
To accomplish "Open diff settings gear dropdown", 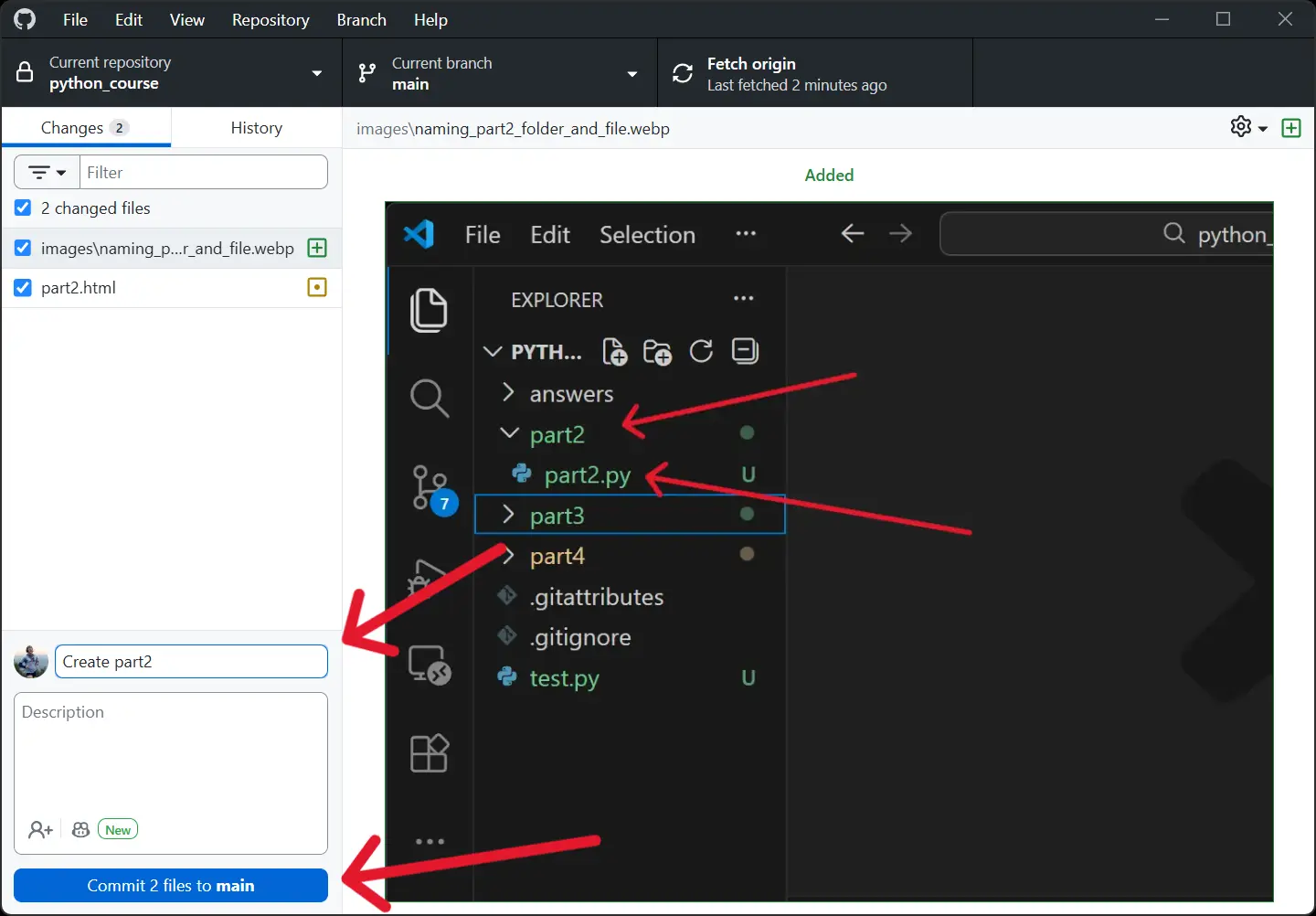I will (1248, 127).
